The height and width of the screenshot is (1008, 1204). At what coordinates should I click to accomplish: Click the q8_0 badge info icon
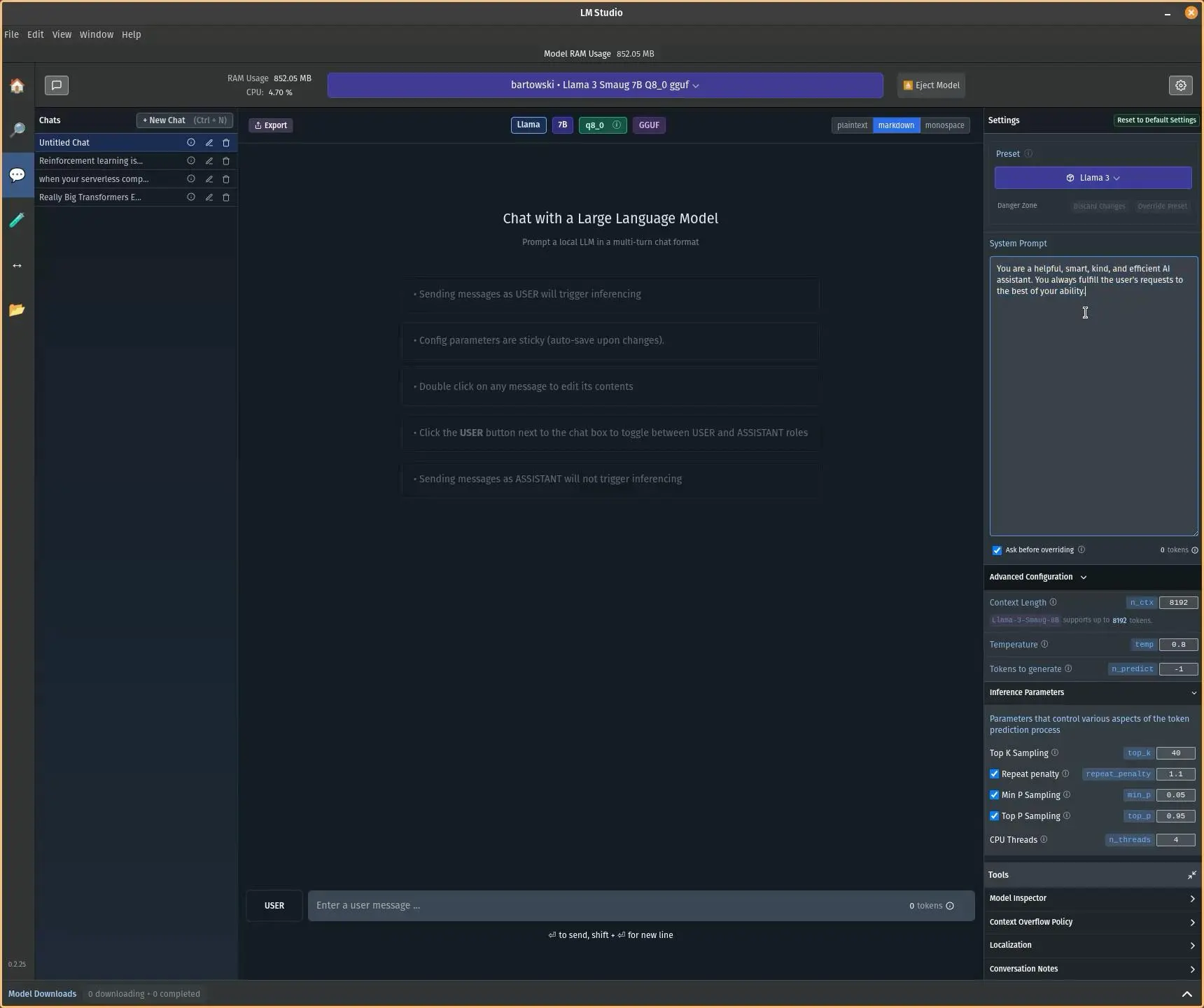tap(617, 125)
